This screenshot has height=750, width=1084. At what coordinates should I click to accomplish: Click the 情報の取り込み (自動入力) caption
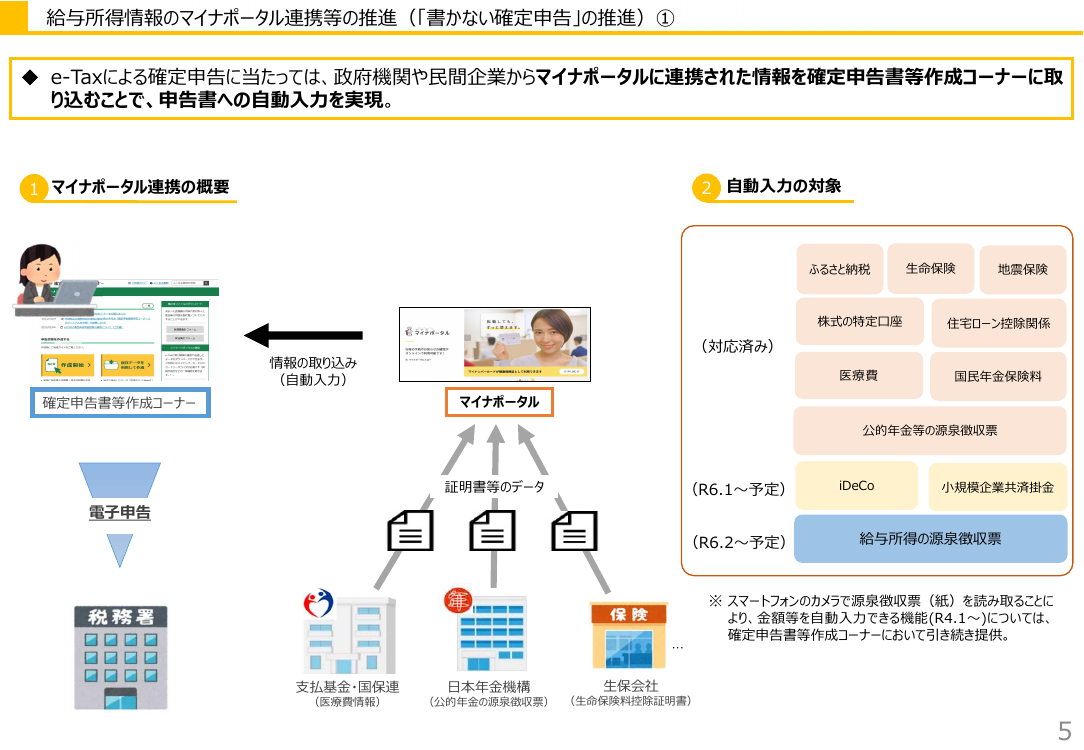pyautogui.click(x=313, y=371)
